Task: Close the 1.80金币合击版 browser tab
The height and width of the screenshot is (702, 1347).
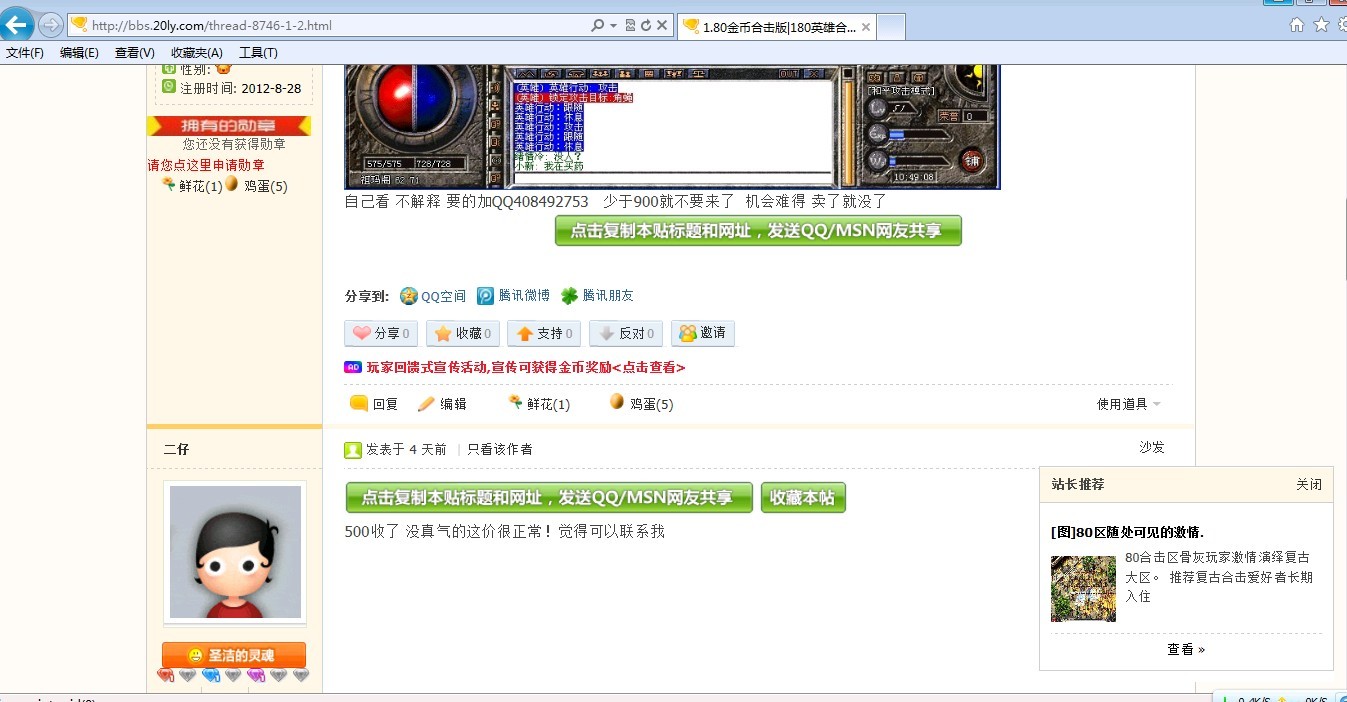Action: 866,27
